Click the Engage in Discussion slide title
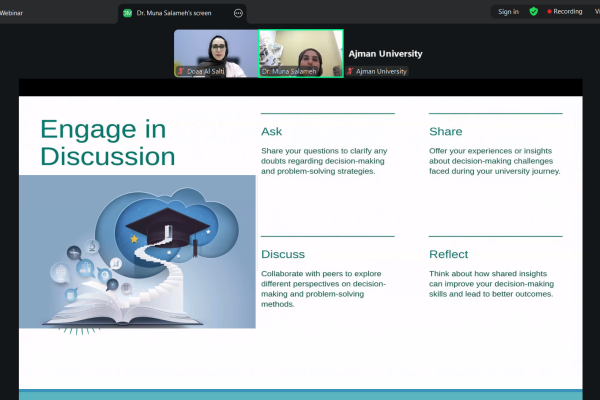The width and height of the screenshot is (600, 400). (x=107, y=143)
